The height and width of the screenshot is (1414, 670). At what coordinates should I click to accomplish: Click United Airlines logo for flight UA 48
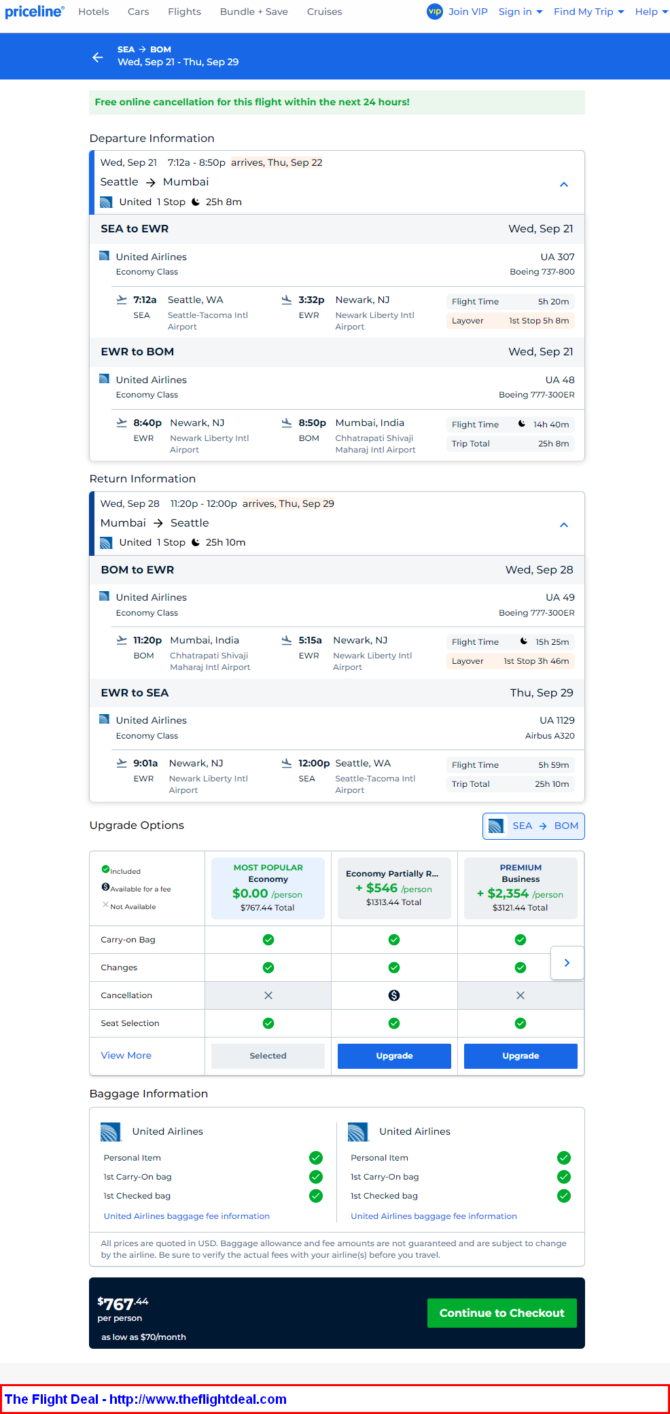click(104, 379)
